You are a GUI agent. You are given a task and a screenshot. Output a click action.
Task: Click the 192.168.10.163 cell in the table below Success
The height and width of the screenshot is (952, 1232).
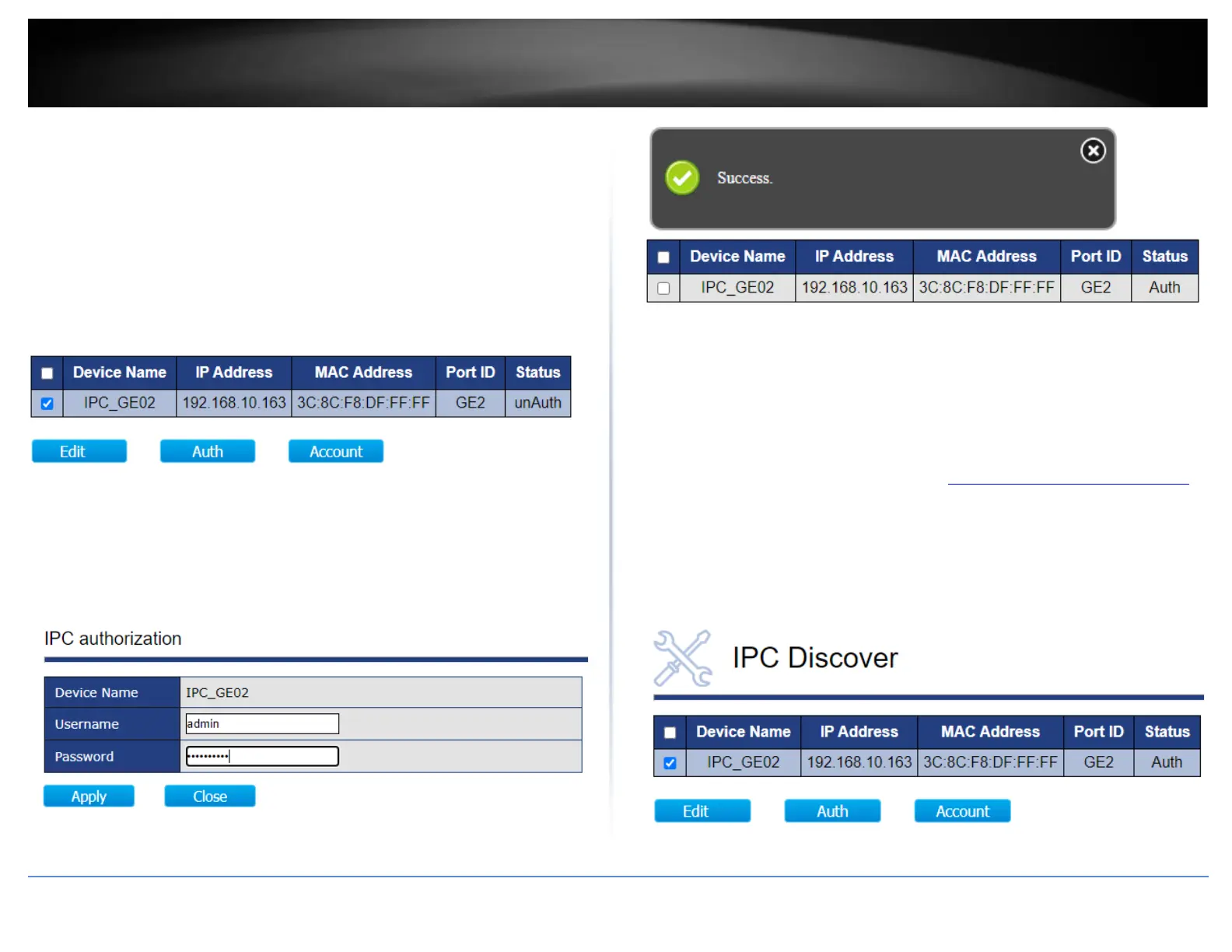(854, 288)
